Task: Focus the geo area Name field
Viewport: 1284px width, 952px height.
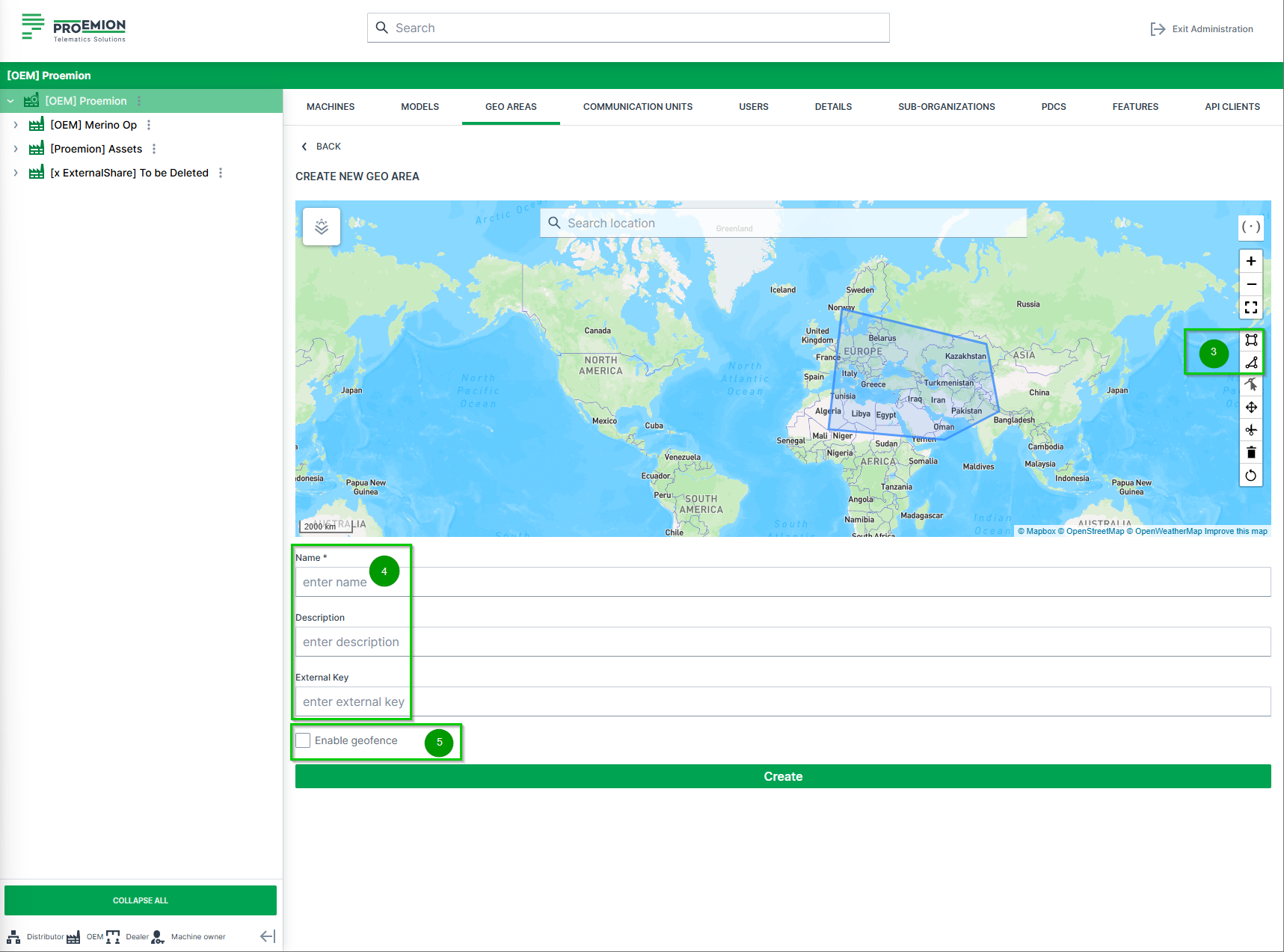Action: 783,582
